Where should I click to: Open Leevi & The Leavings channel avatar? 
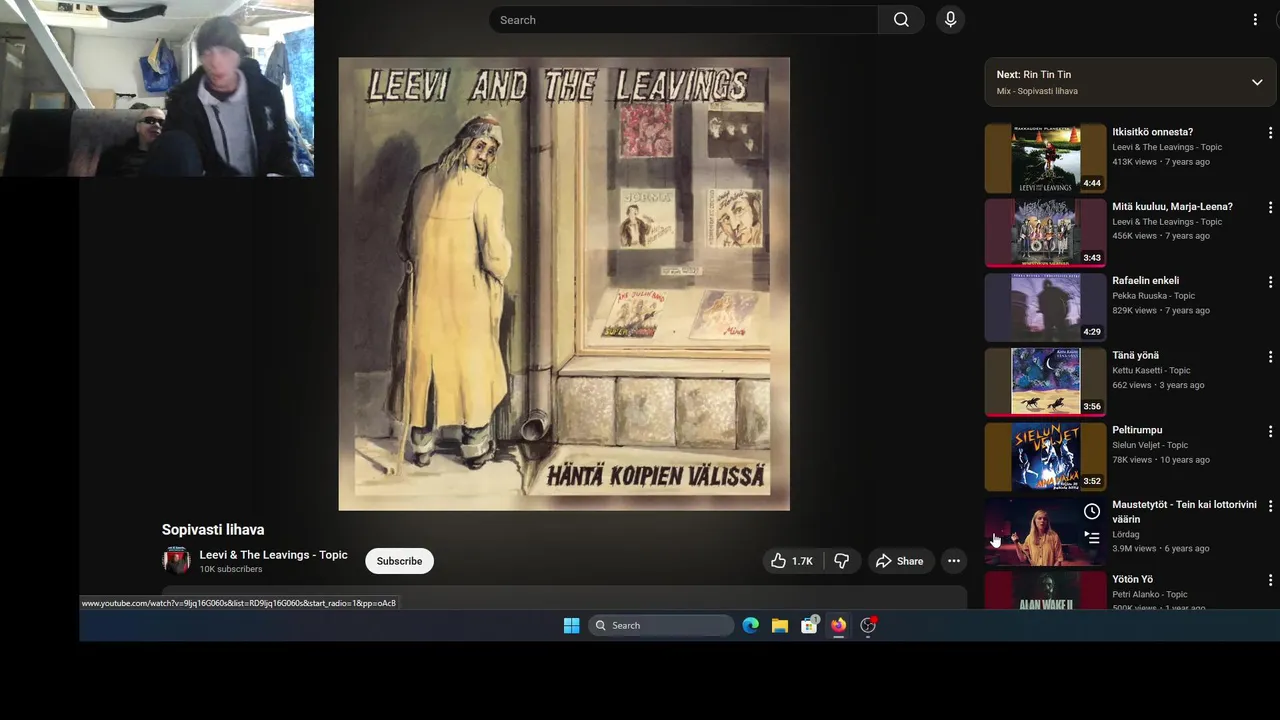[x=176, y=561]
